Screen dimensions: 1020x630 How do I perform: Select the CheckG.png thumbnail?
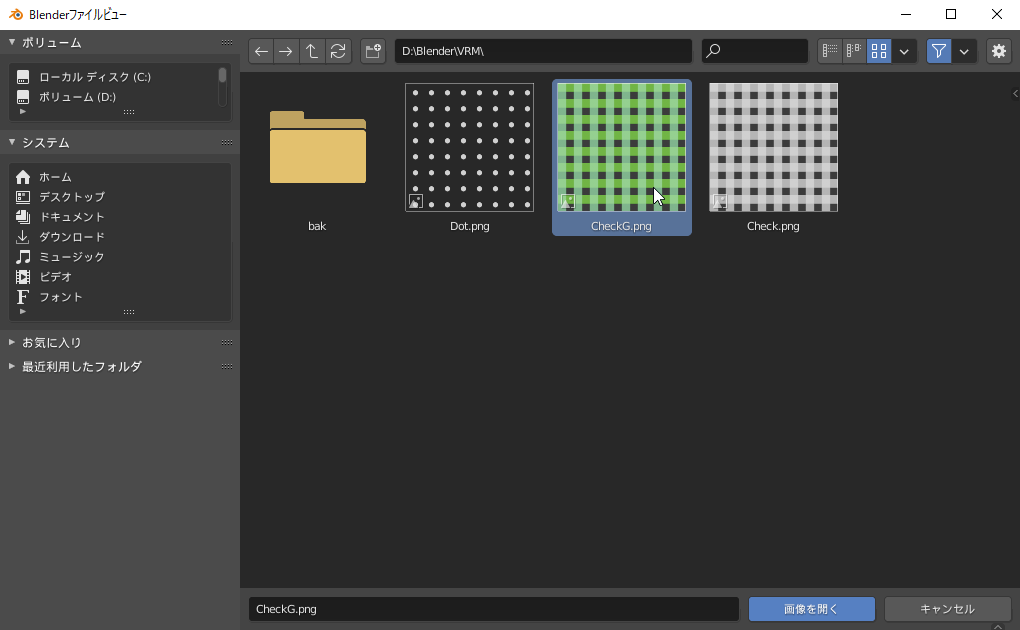click(x=621, y=147)
